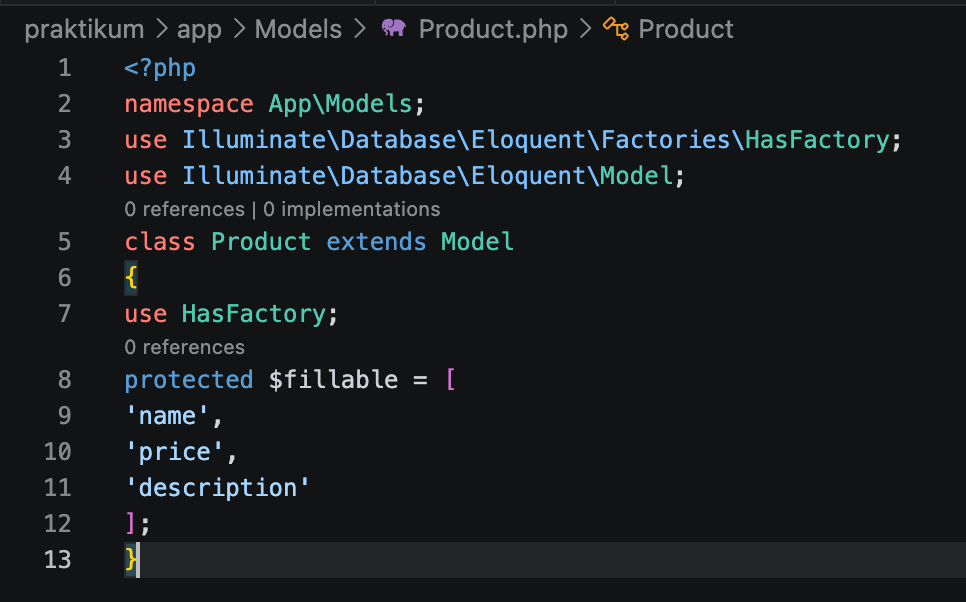Click the opening square bracket on line 8
Viewport: 966px width, 602px height.
450,380
